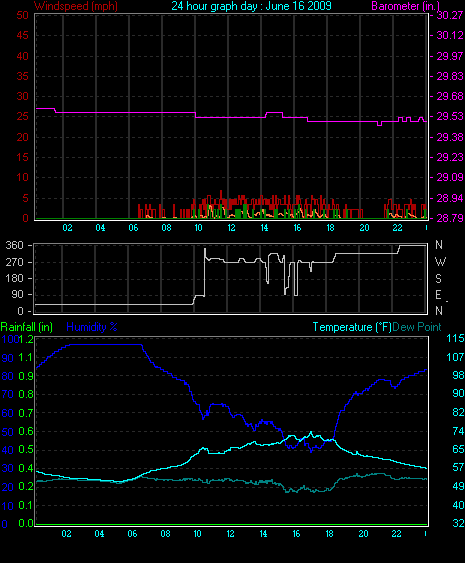Image resolution: width=465 pixels, height=563 pixels.
Task: Click the 30.12 barometer axis value
Action: tap(450, 35)
